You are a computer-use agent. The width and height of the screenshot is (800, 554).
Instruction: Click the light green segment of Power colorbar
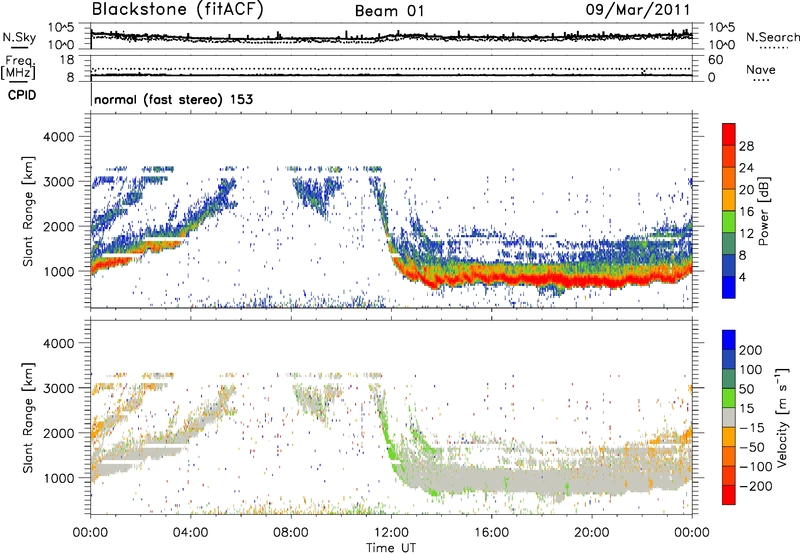(x=729, y=222)
